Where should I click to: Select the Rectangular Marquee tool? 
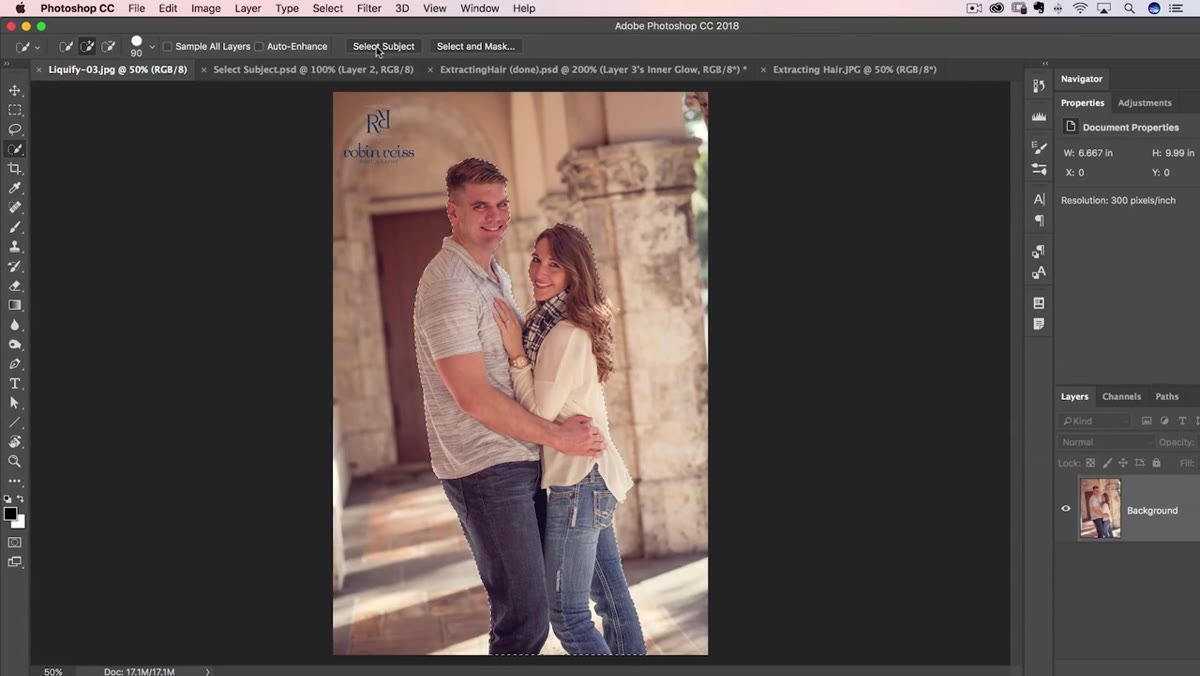[15, 110]
